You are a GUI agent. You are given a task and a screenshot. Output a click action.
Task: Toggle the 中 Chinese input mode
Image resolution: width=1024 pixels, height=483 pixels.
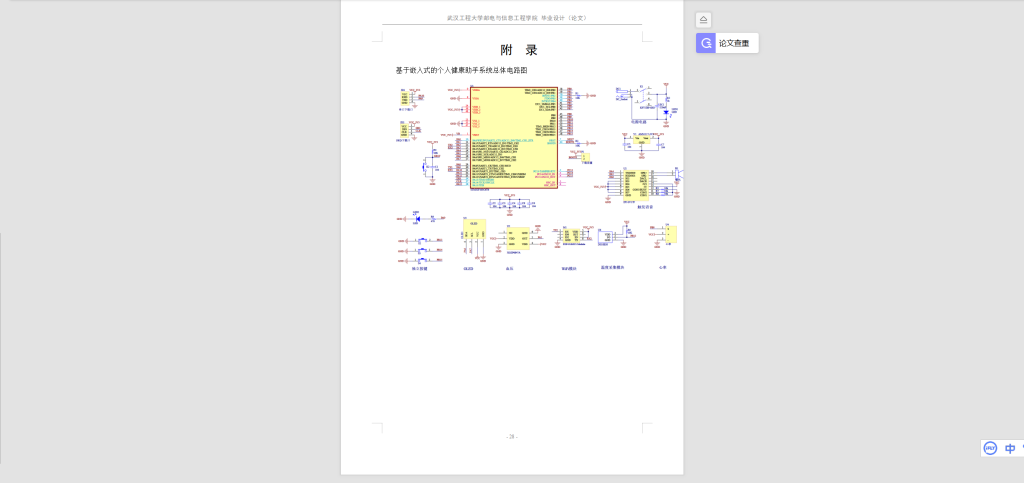point(1010,448)
